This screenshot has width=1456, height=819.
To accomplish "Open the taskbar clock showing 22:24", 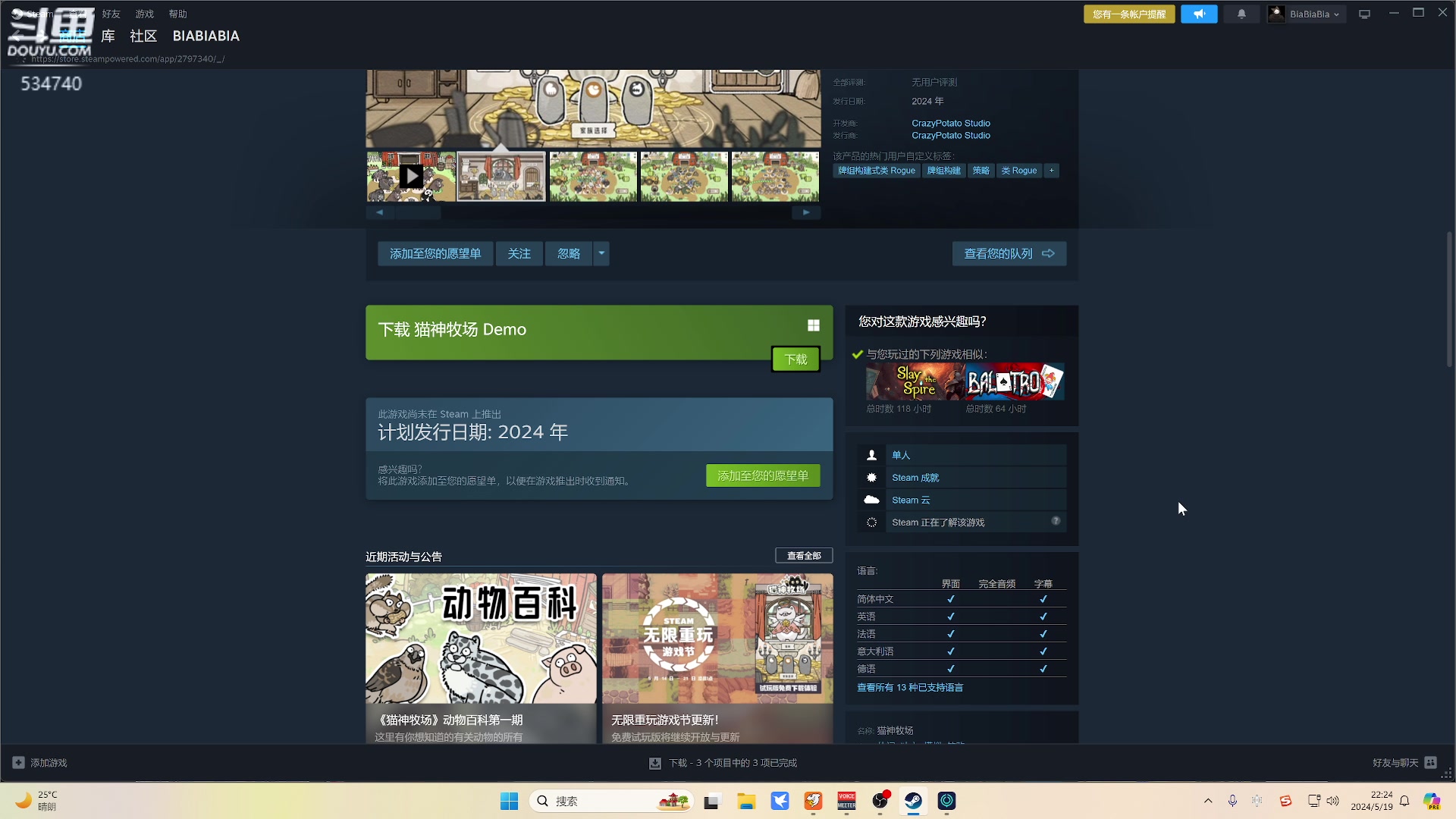I will click(1372, 801).
